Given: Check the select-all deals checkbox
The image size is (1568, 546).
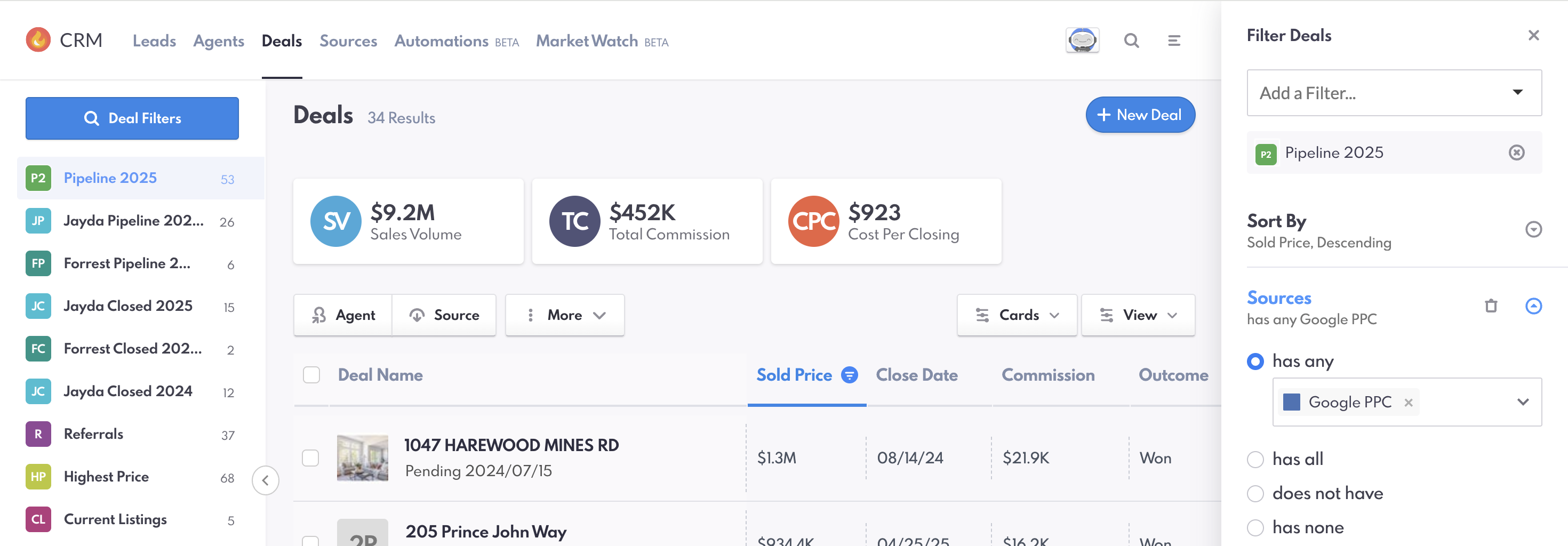Looking at the screenshot, I should click(311, 375).
